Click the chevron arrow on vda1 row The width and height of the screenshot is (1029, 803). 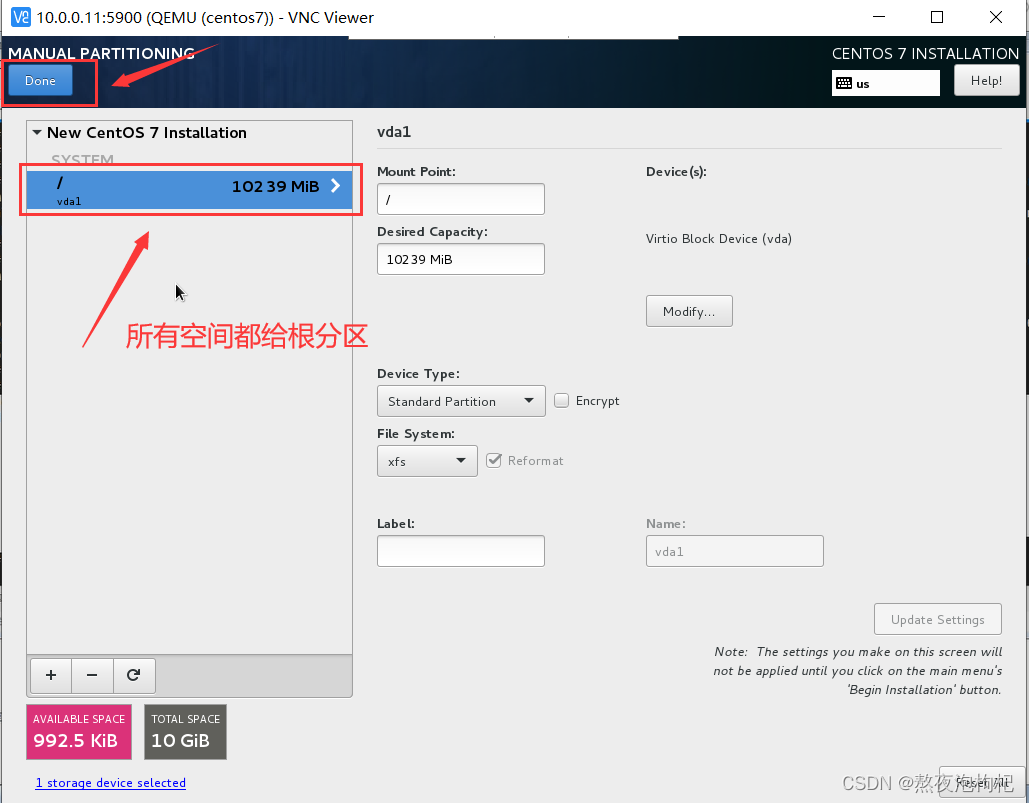click(335, 186)
